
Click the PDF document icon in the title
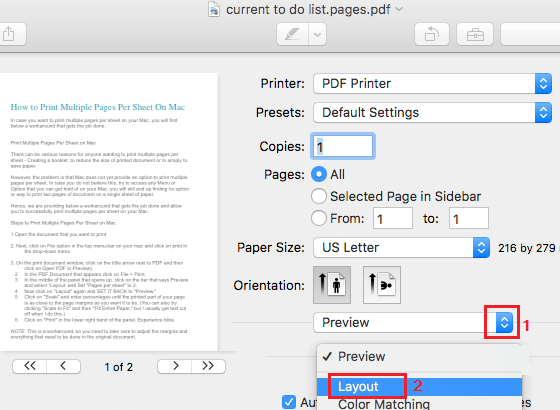click(214, 9)
